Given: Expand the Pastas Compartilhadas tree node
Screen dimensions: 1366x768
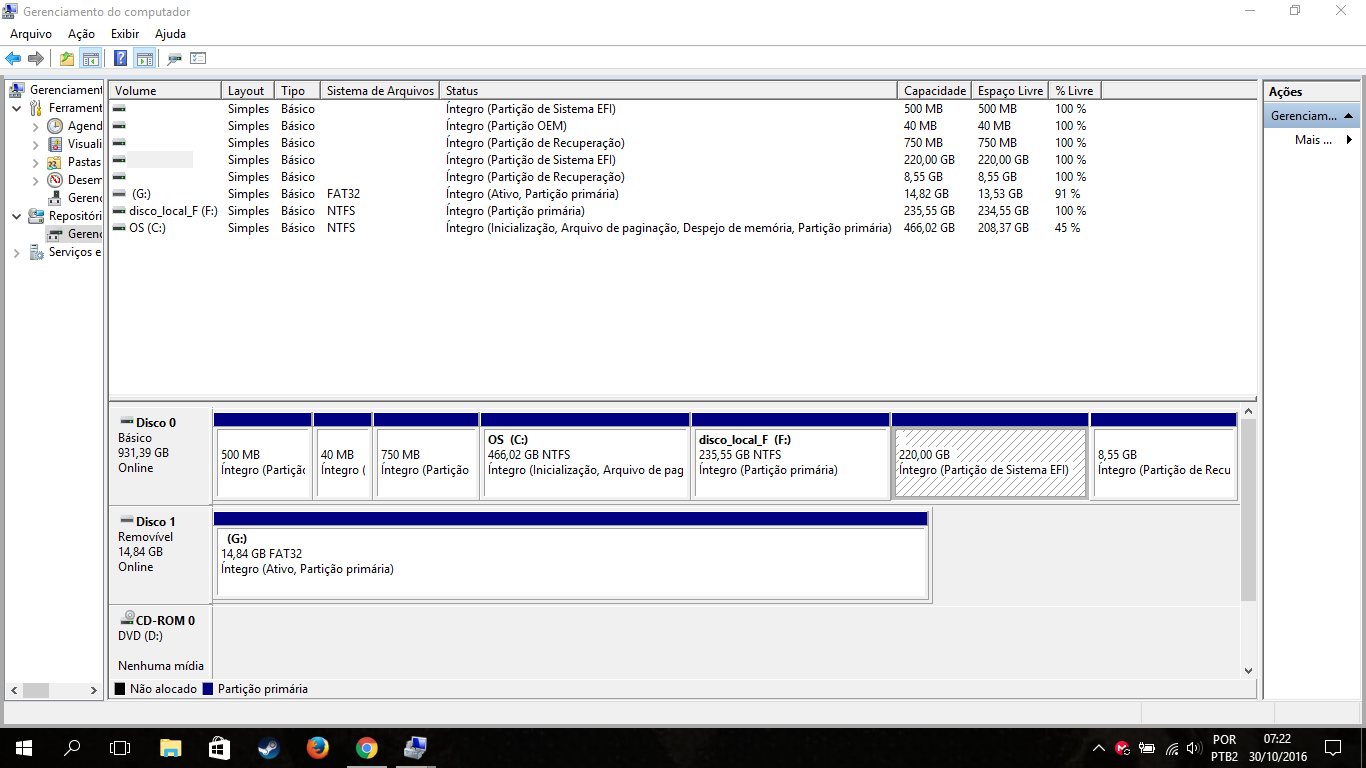Looking at the screenshot, I should pos(36,162).
